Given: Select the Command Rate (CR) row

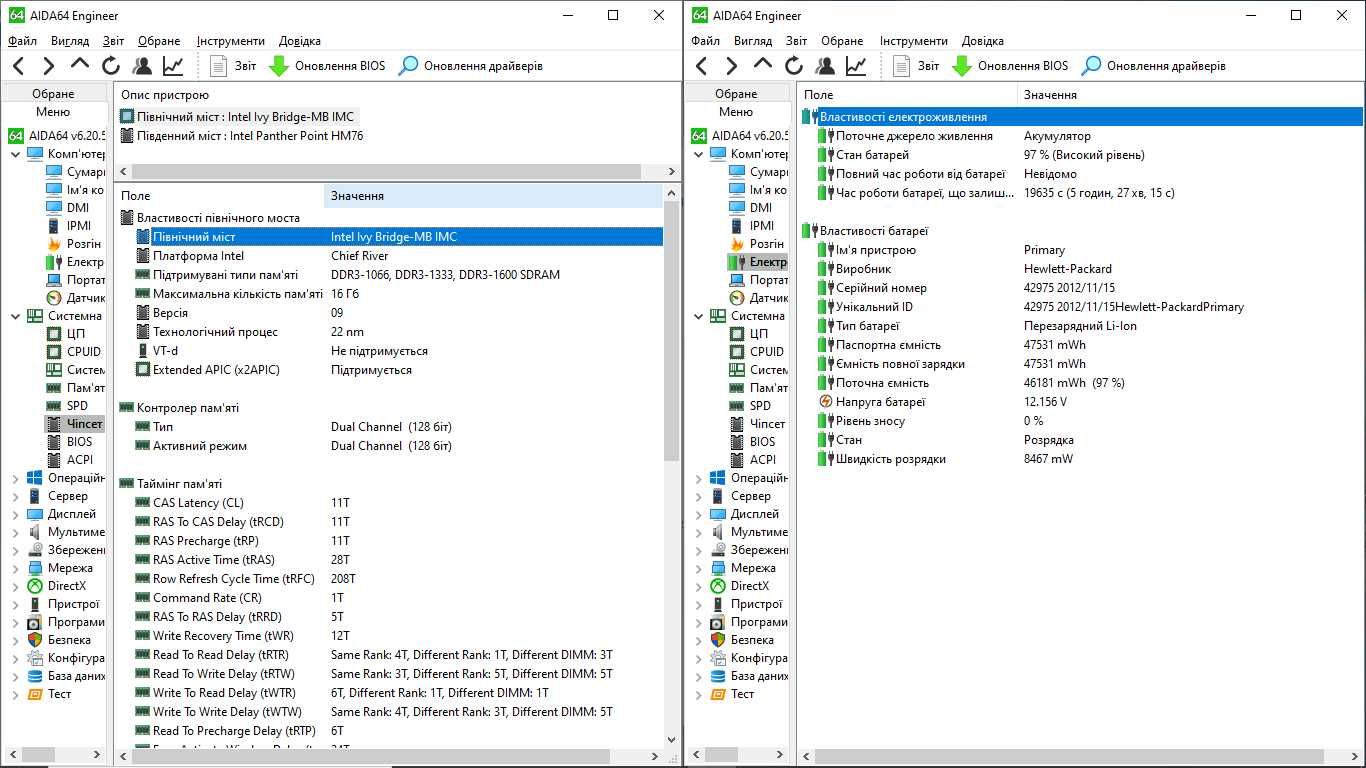Looking at the screenshot, I should coord(390,597).
